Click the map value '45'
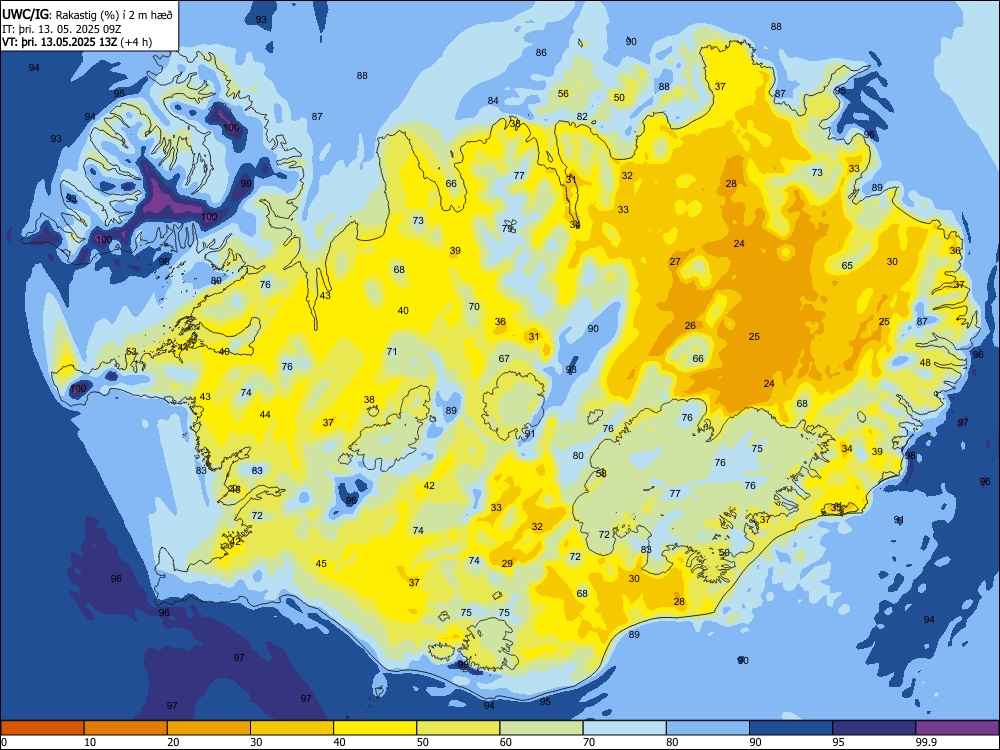 (x=321, y=563)
